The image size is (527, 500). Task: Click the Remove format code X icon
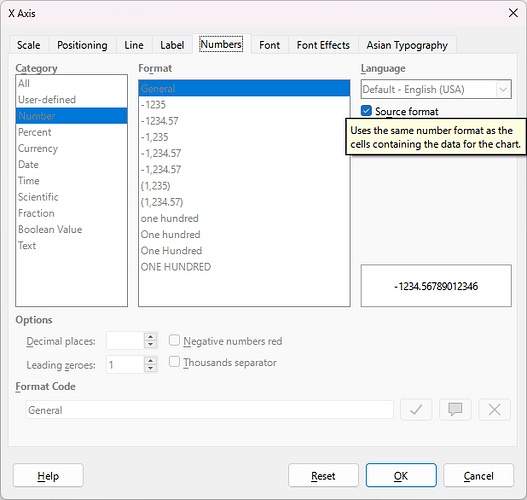(x=494, y=410)
